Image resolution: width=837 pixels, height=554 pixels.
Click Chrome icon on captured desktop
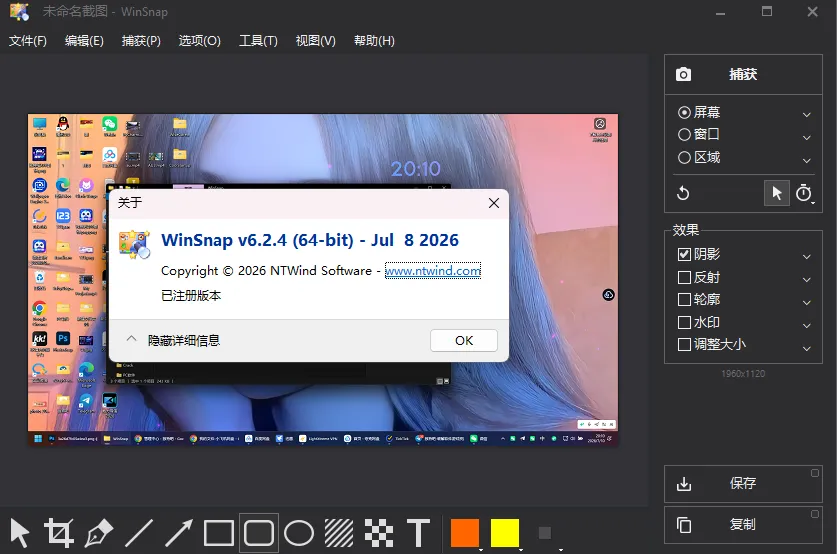(x=39, y=308)
